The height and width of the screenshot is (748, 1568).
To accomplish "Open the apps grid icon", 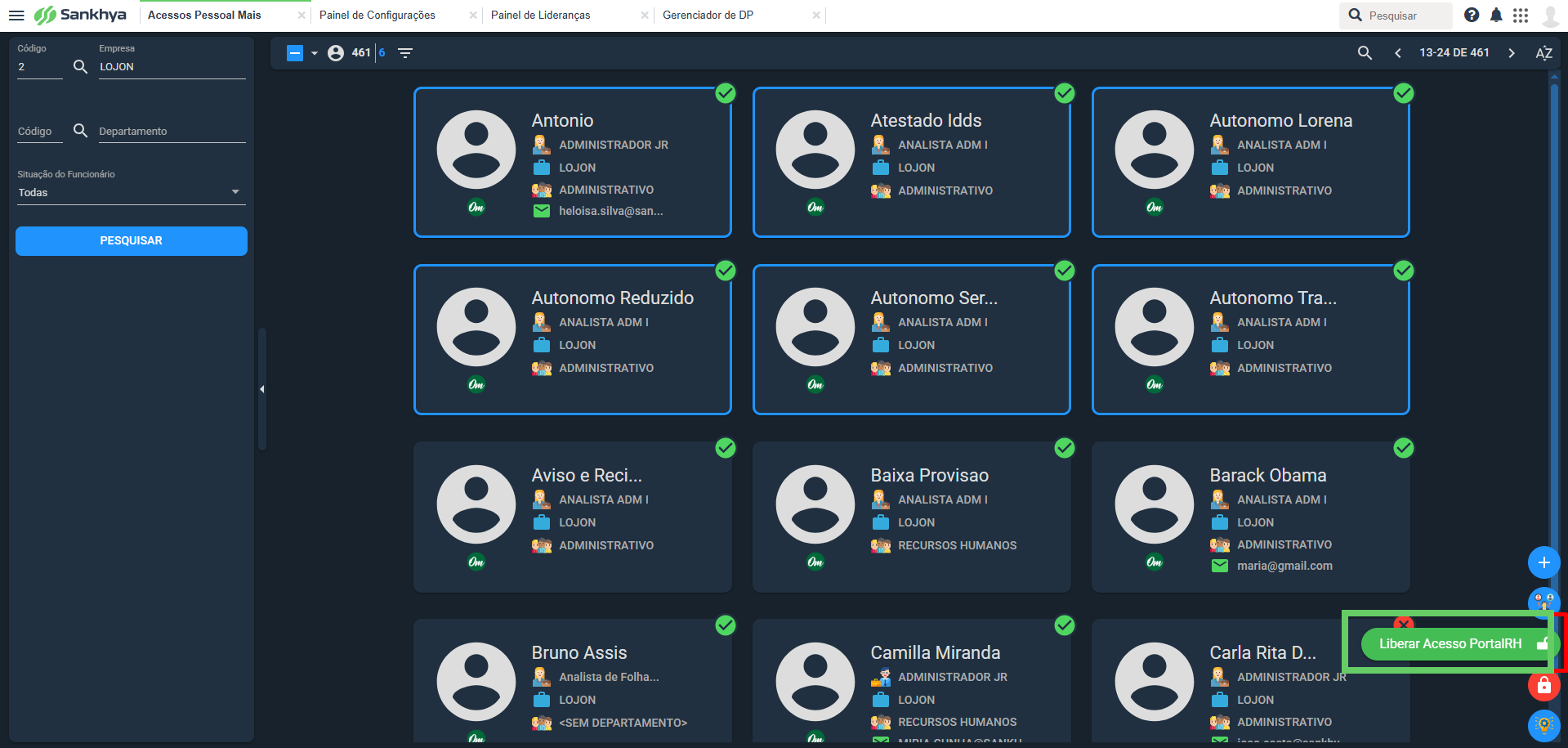I will pyautogui.click(x=1521, y=16).
